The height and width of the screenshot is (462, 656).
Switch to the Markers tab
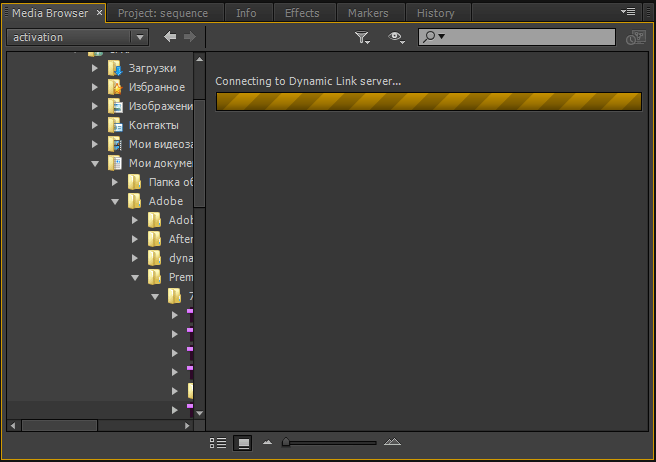368,13
